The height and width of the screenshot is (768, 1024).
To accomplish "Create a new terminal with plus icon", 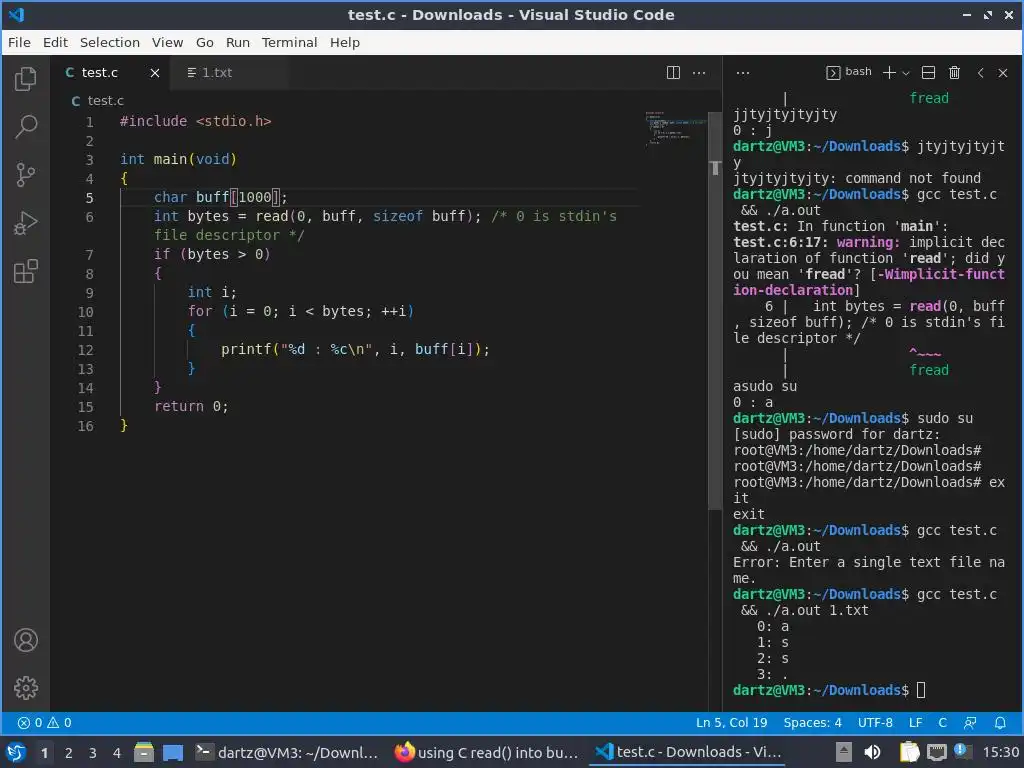I will [x=889, y=72].
